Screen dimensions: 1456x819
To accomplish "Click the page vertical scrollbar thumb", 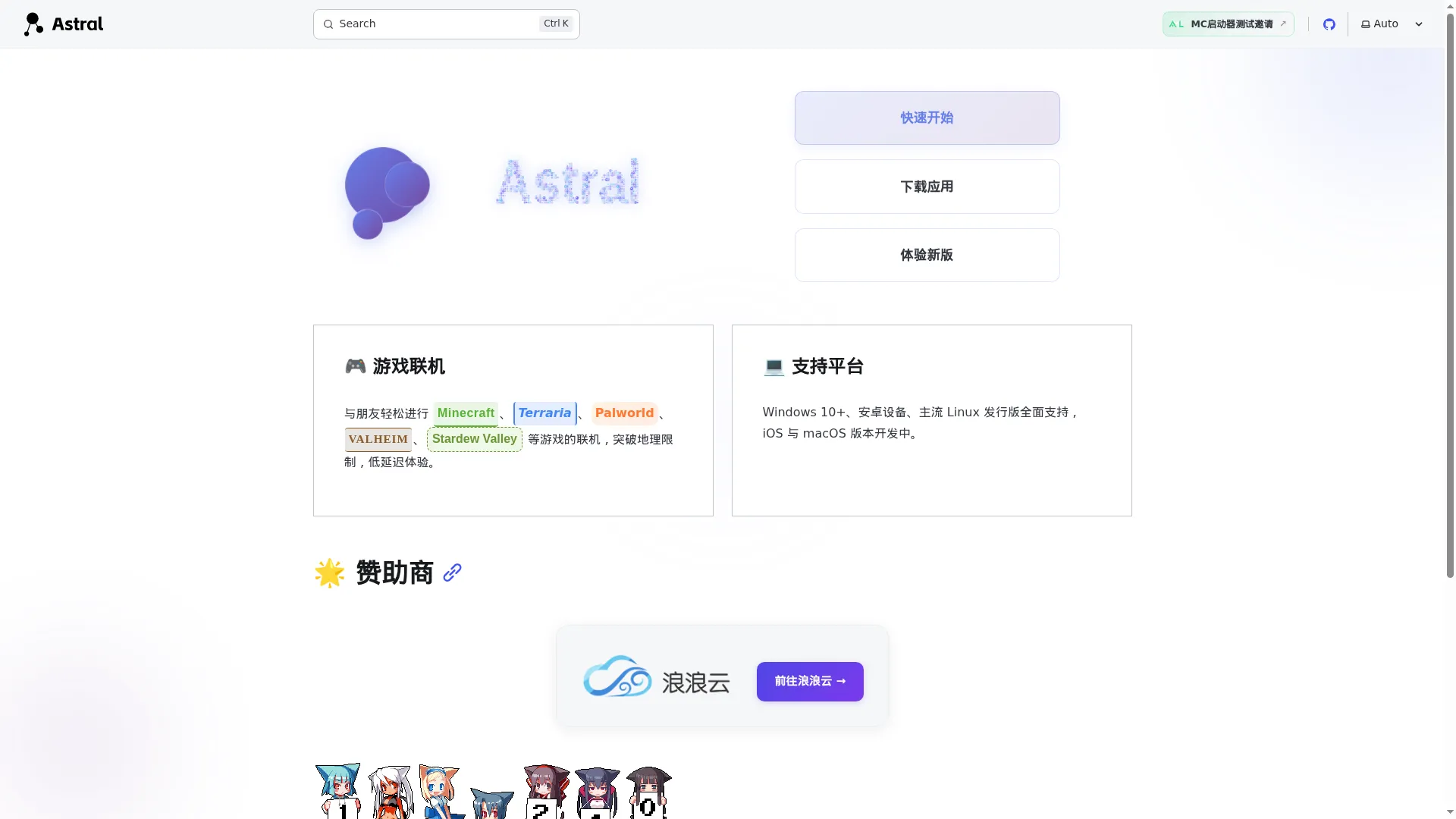I will (x=1450, y=296).
